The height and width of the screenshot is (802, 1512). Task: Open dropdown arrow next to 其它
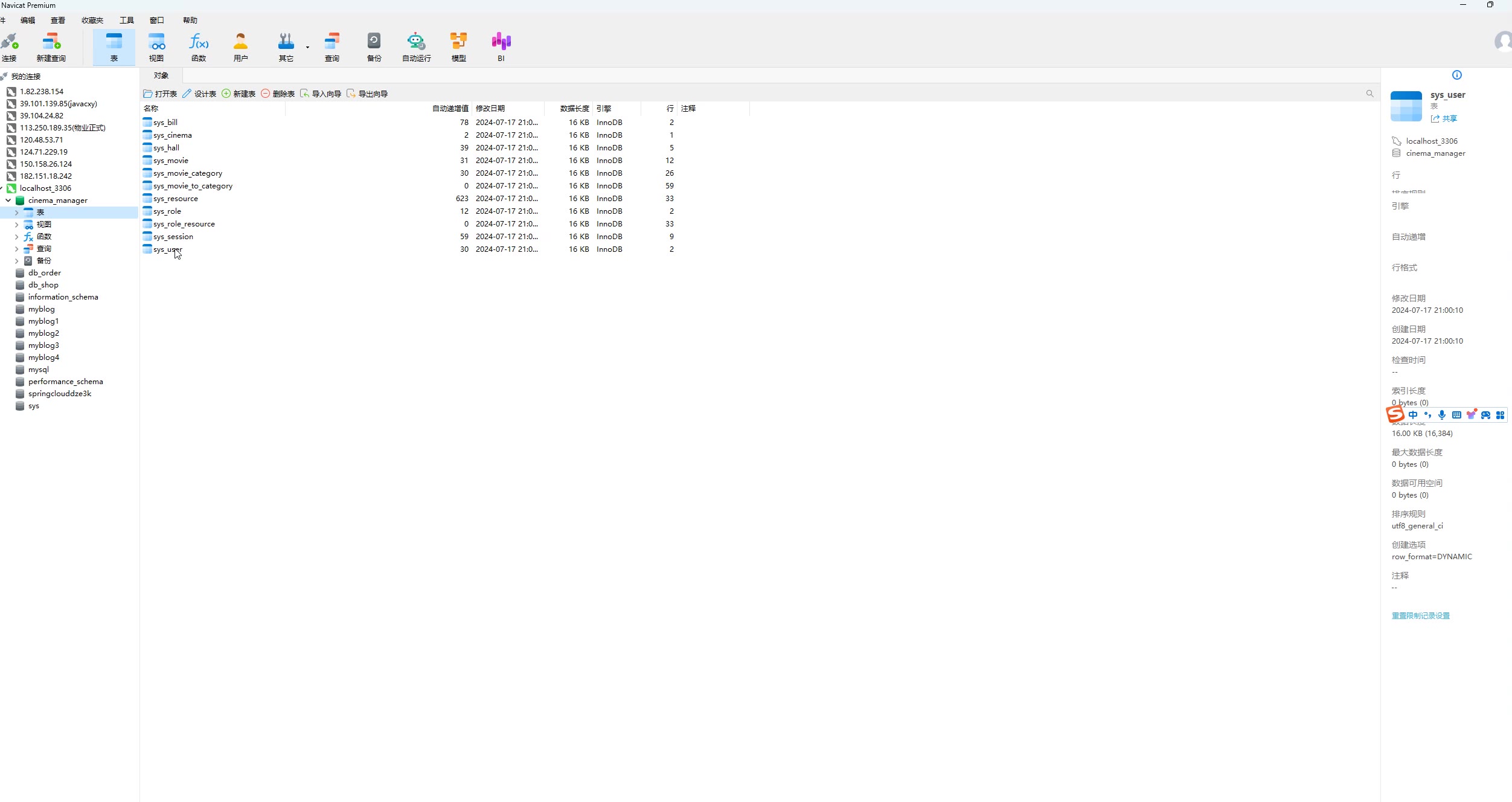(307, 47)
